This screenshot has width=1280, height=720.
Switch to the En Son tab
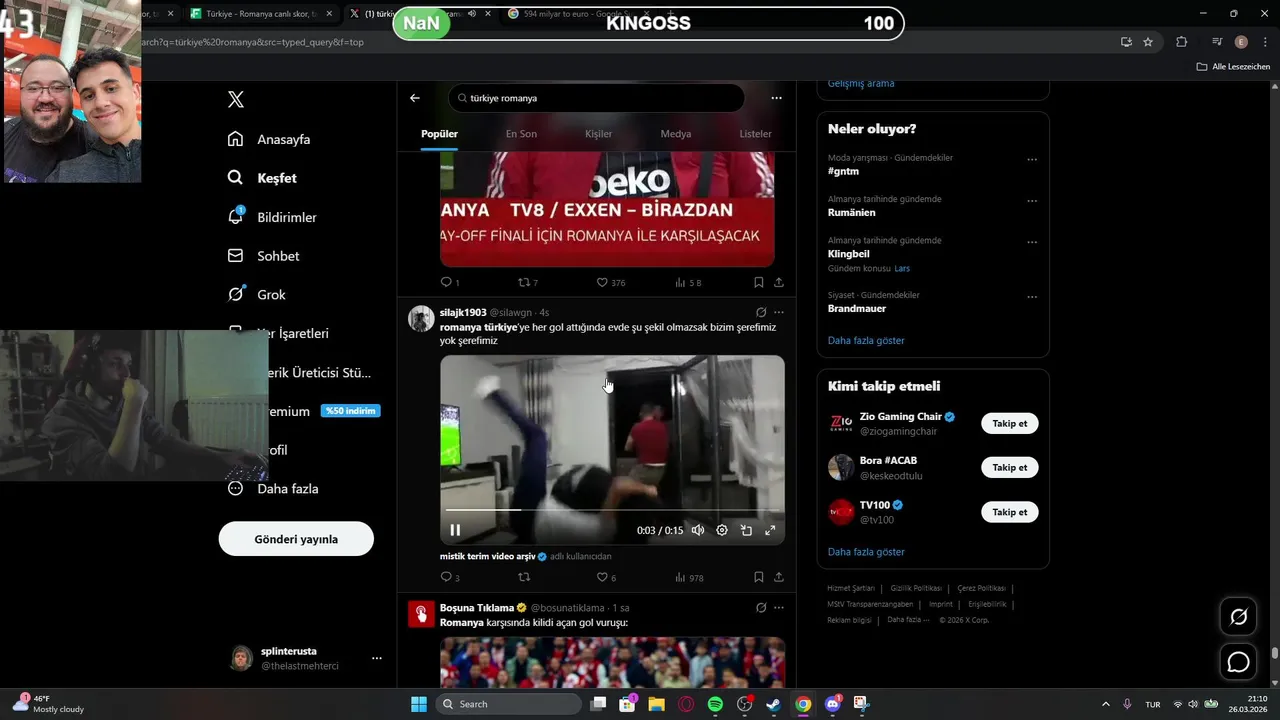(521, 134)
